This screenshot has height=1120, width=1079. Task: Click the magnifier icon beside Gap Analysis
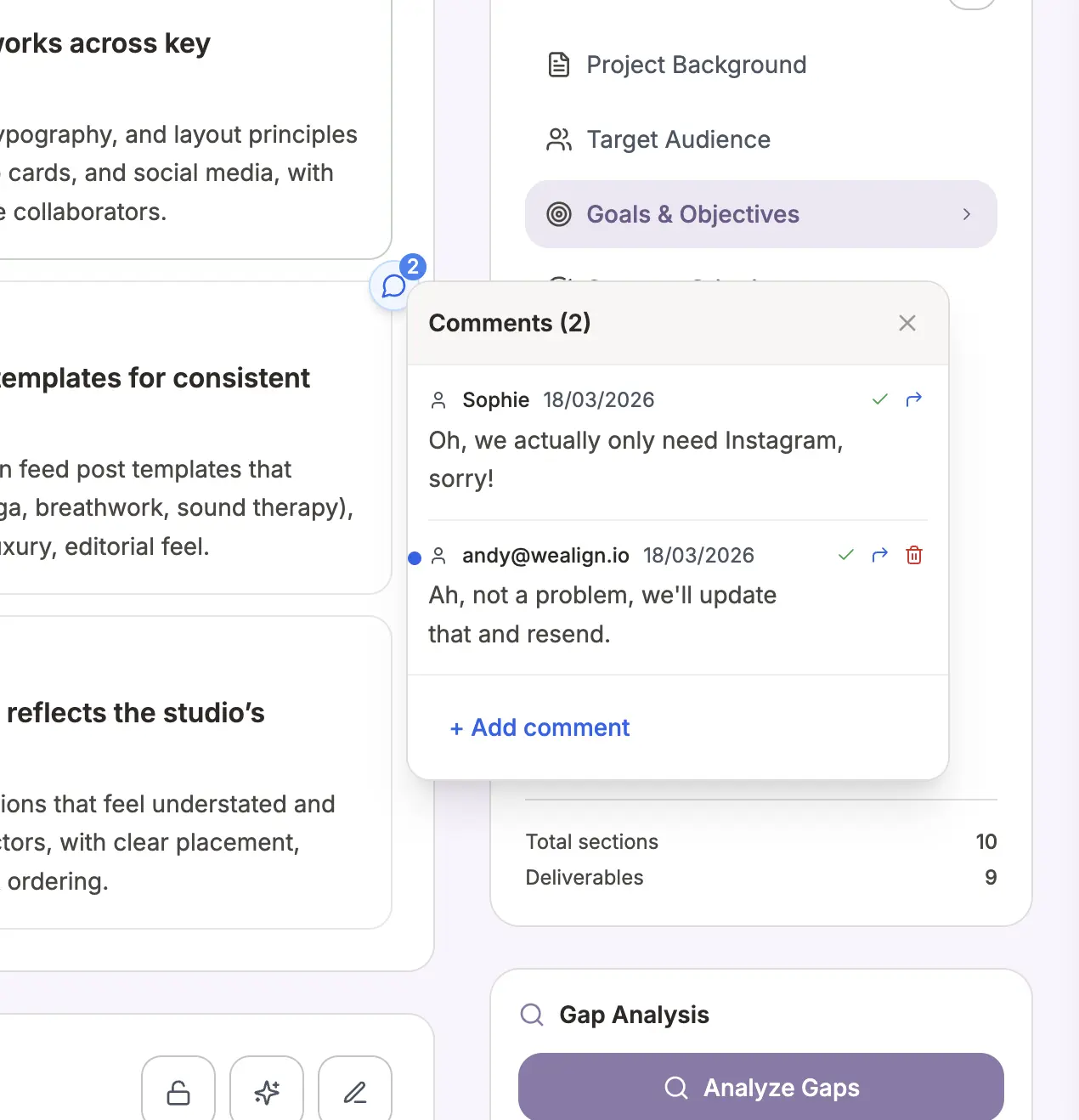532,1015
